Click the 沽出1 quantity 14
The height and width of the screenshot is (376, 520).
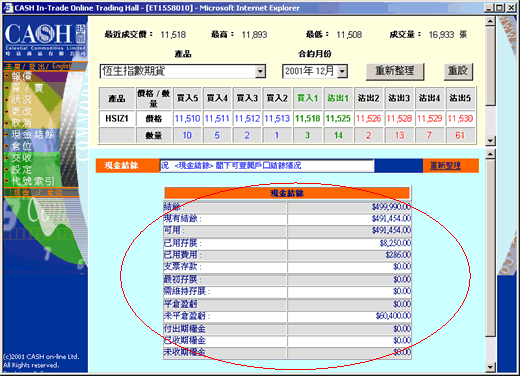point(338,135)
